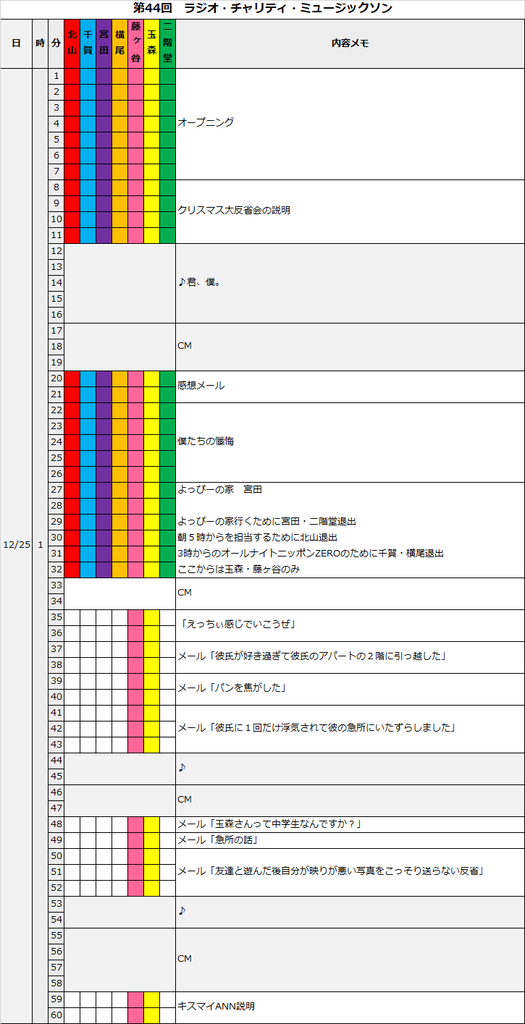Select the purple 宮田 header cell

(104, 43)
